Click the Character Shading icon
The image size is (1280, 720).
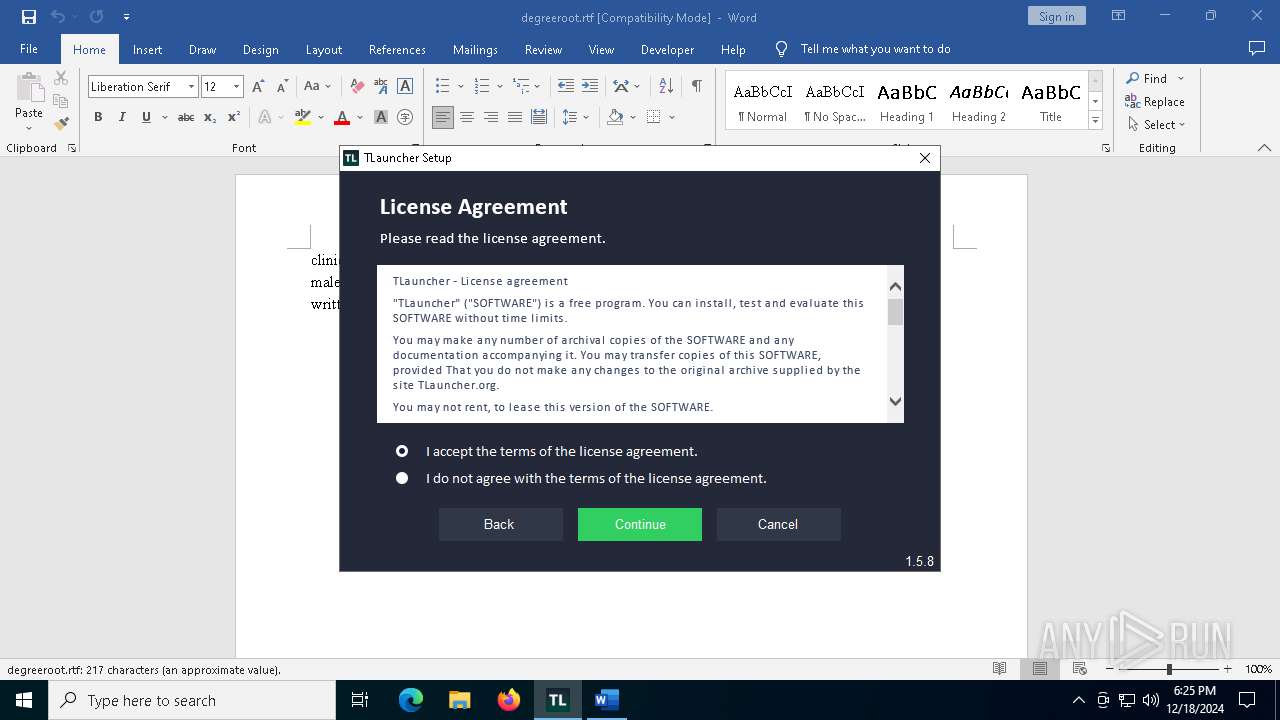[381, 117]
